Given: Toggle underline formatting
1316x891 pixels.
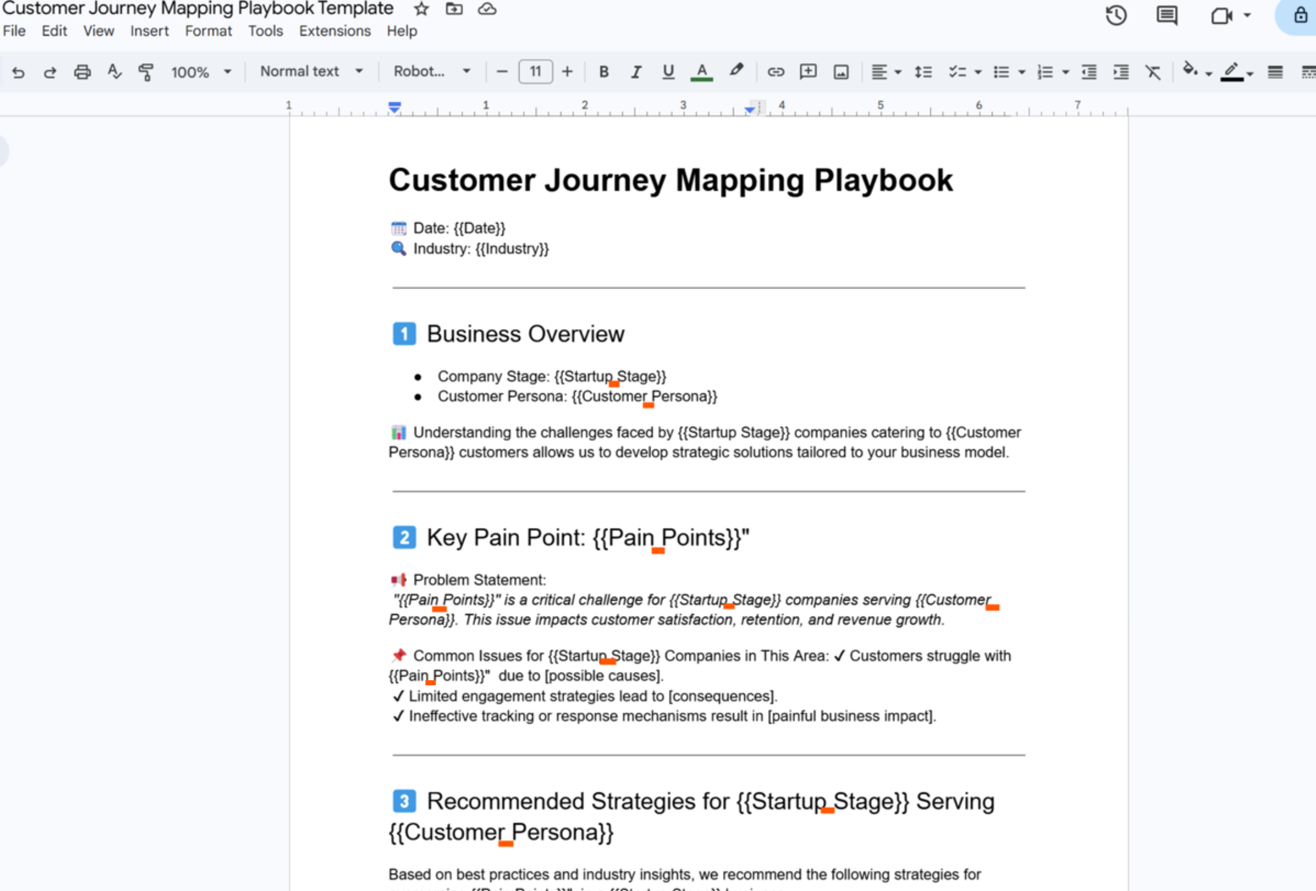Looking at the screenshot, I should 668,72.
